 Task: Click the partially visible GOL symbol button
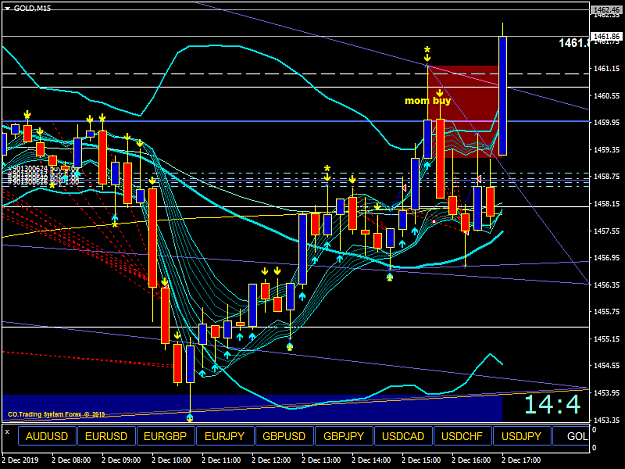[571, 436]
